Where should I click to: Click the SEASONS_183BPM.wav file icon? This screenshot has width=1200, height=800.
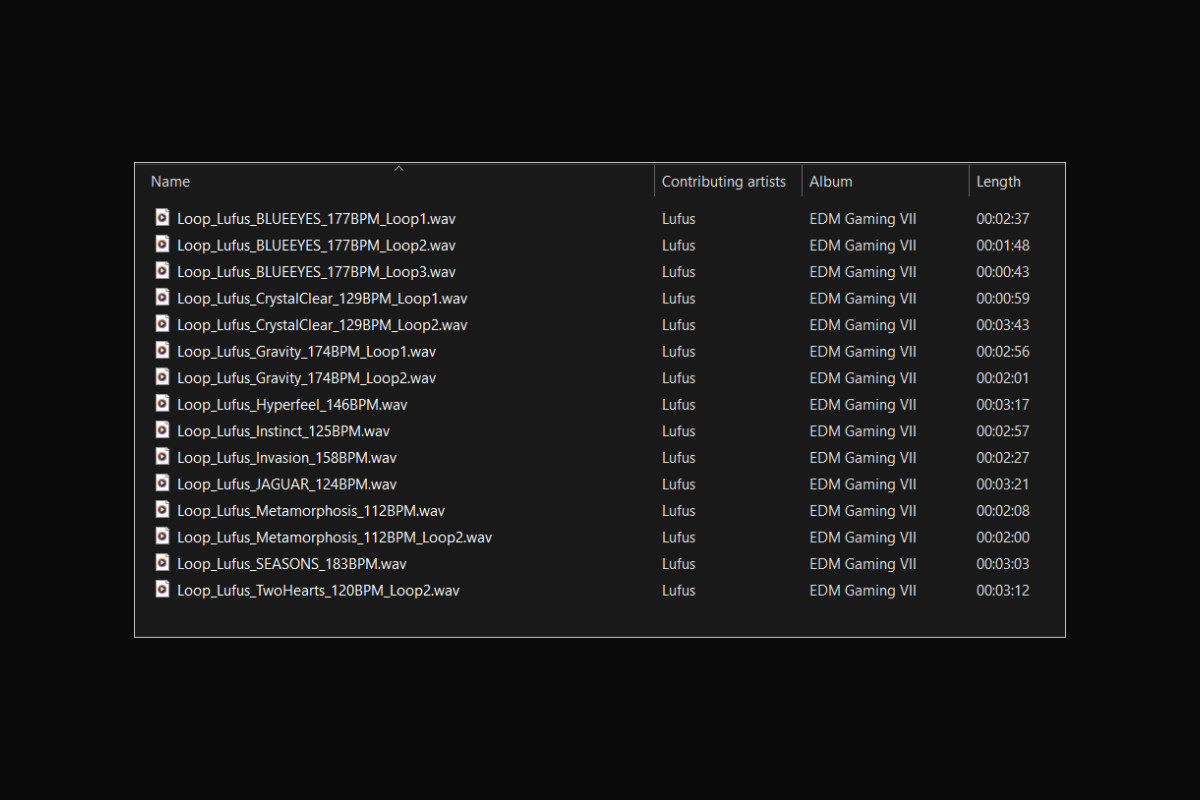(162, 563)
